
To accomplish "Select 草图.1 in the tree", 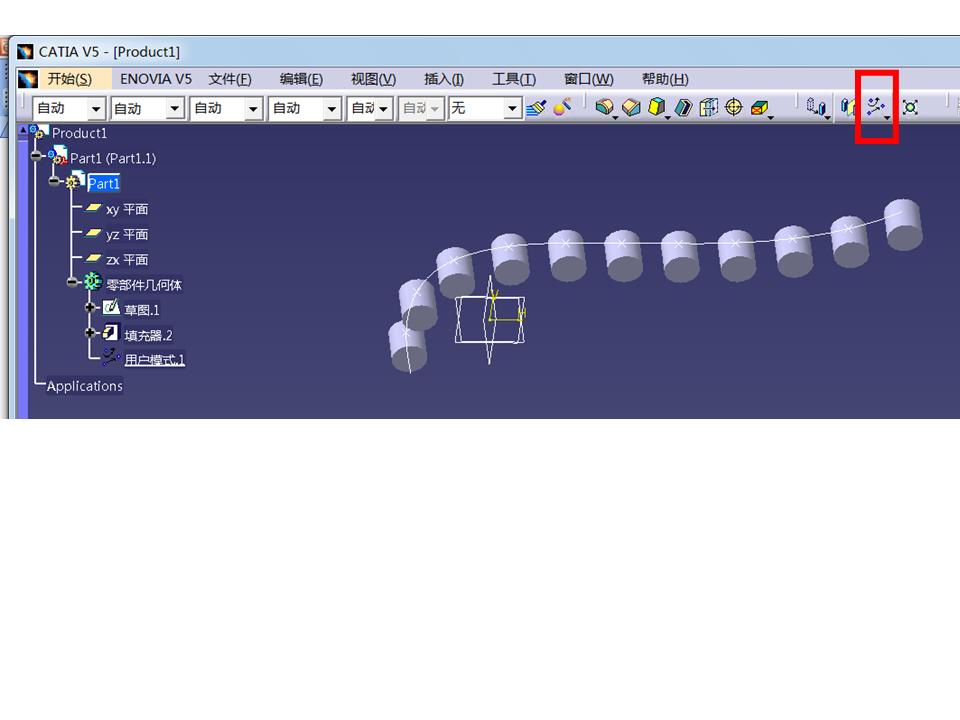I will 142,310.
